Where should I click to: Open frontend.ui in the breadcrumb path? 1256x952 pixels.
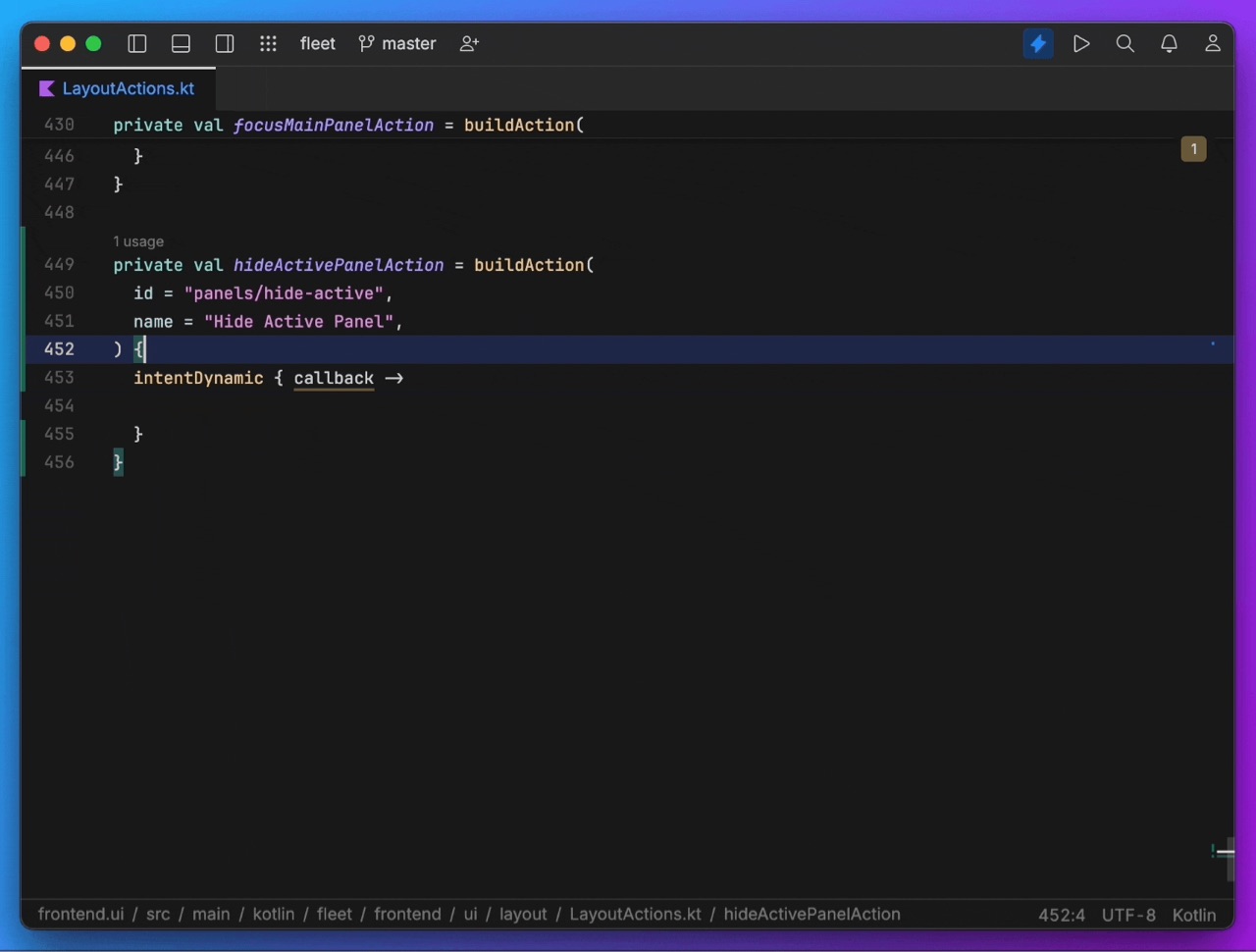coord(79,914)
